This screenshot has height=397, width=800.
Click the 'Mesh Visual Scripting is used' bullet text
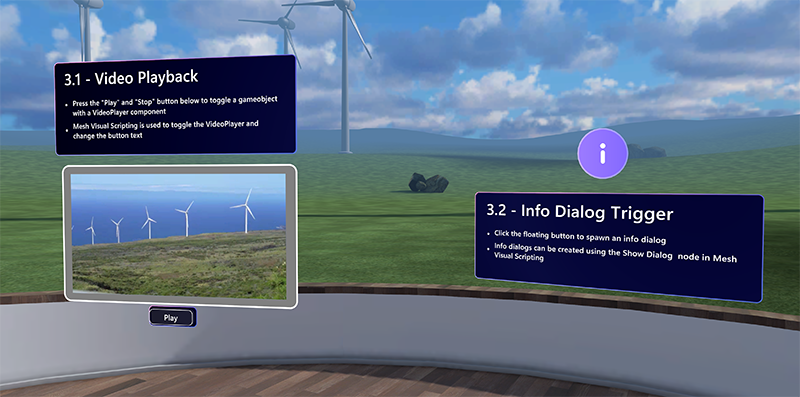click(166, 130)
